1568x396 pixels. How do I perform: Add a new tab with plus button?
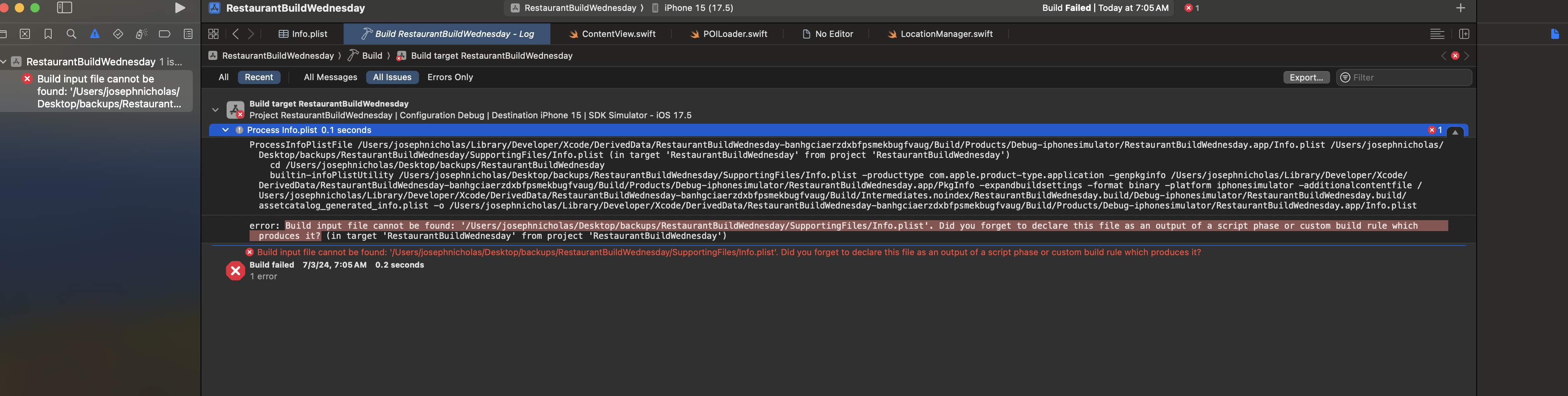tap(1460, 8)
